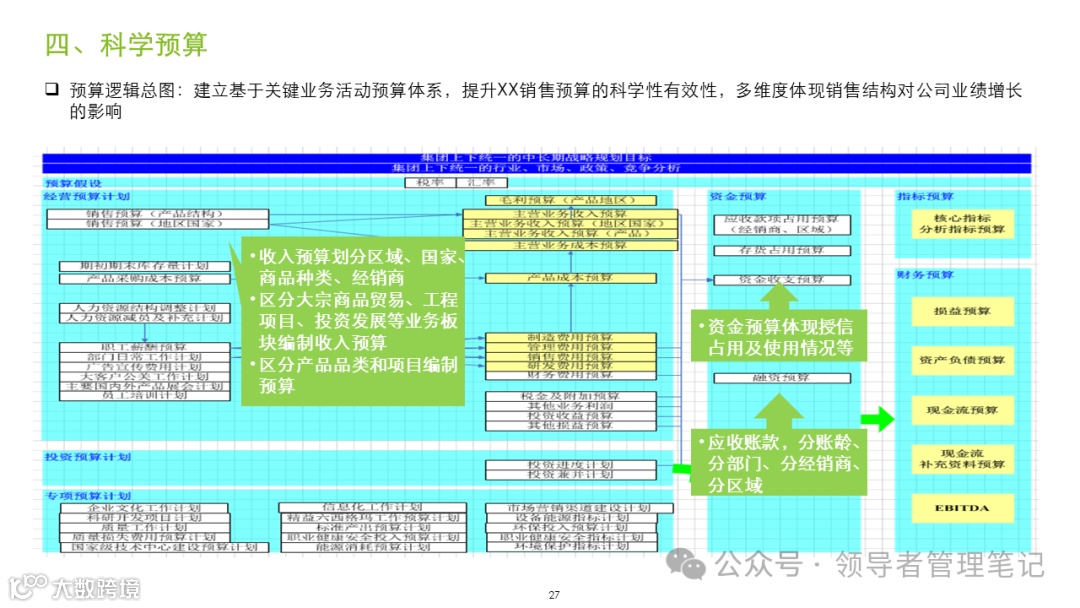Click the '人力资源减员及补充计划' box
Image resolution: width=1080 pixels, height=608 pixels.
pos(145,317)
